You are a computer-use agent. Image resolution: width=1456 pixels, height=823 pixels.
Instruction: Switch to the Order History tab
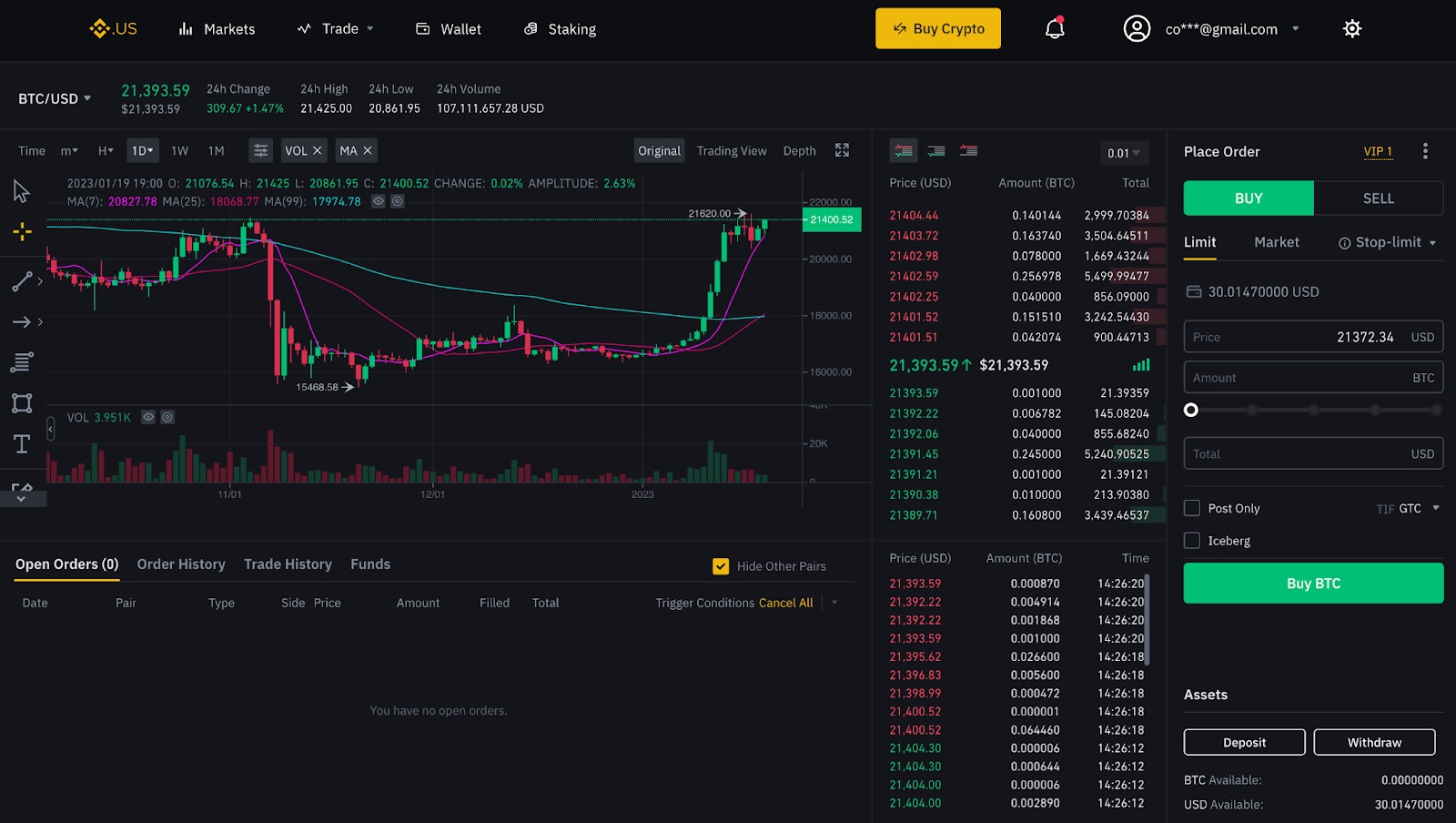181,564
